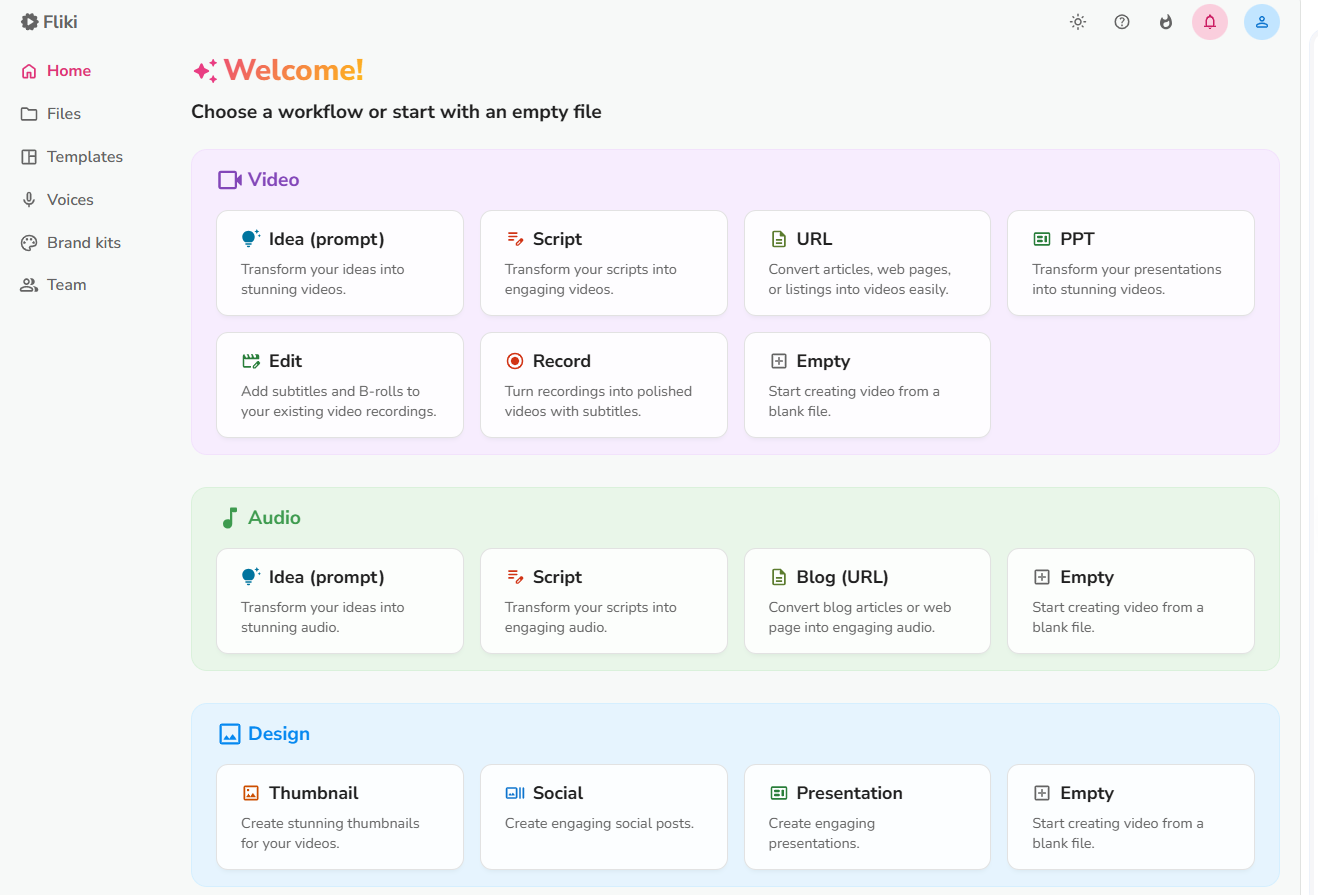Click the Fliki logo

click(50, 21)
